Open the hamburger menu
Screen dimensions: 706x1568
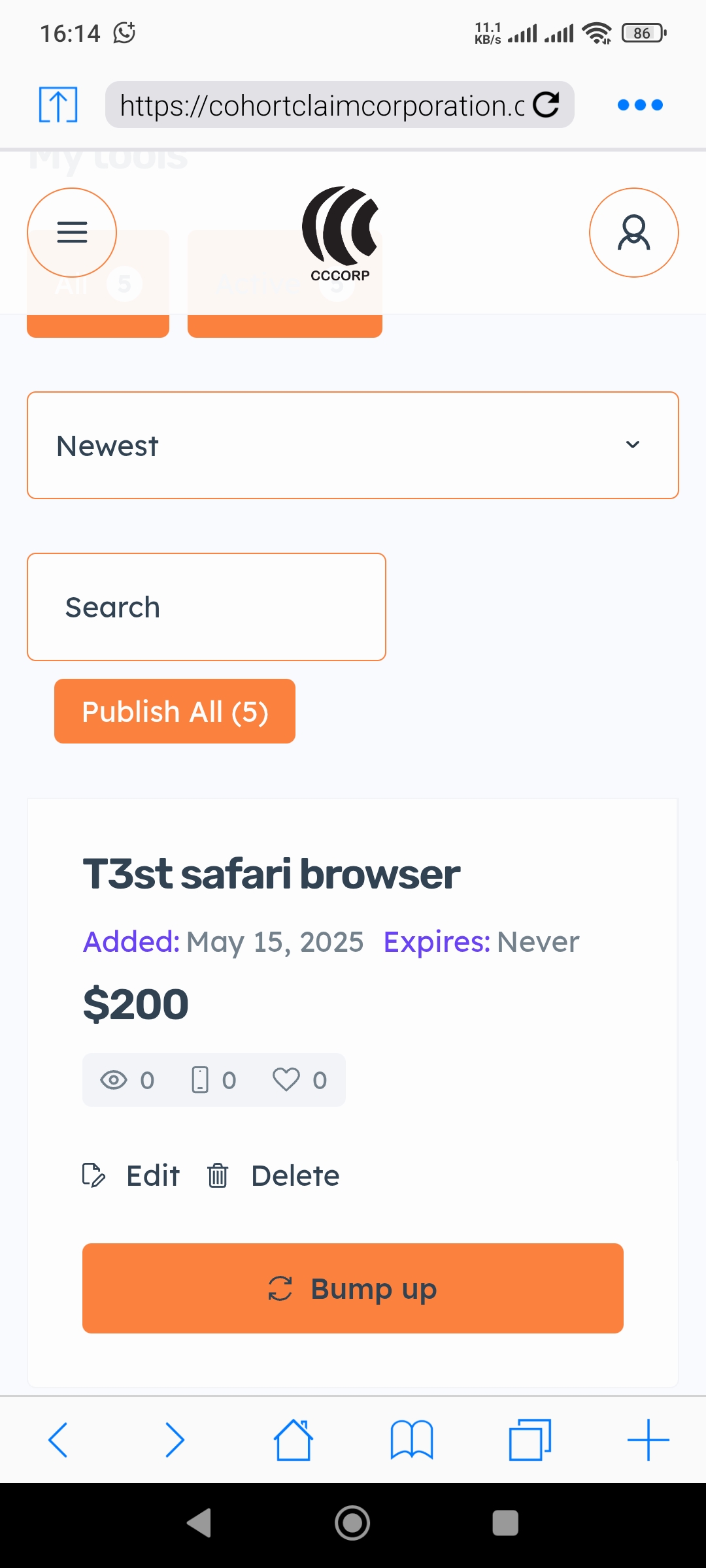pos(72,233)
